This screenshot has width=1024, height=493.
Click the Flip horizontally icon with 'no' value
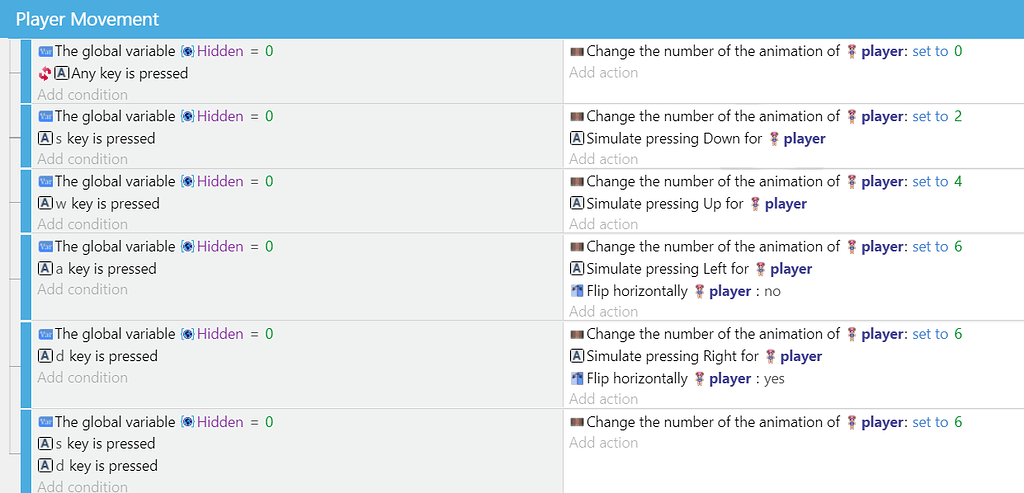click(x=577, y=291)
